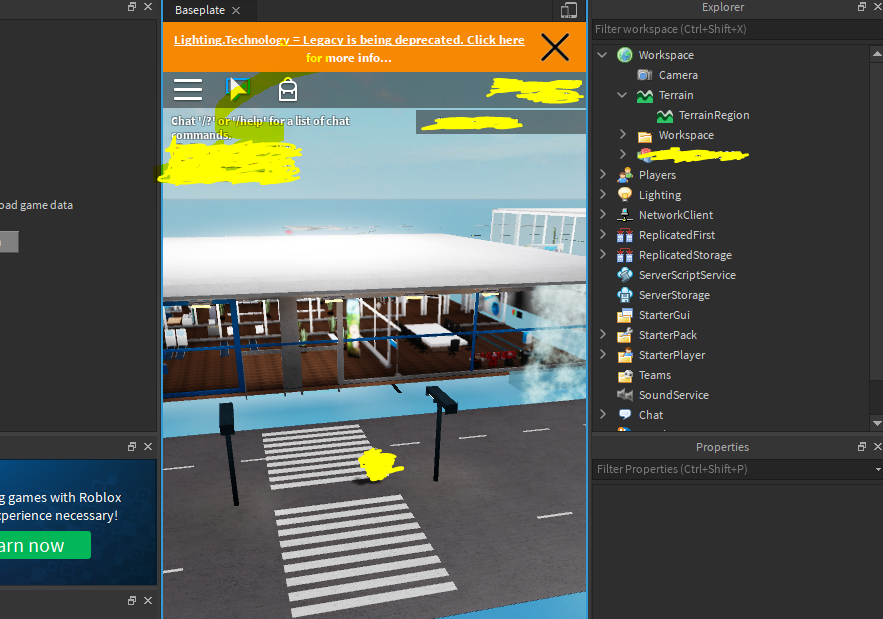Select the StarterGui row text

pos(664,315)
